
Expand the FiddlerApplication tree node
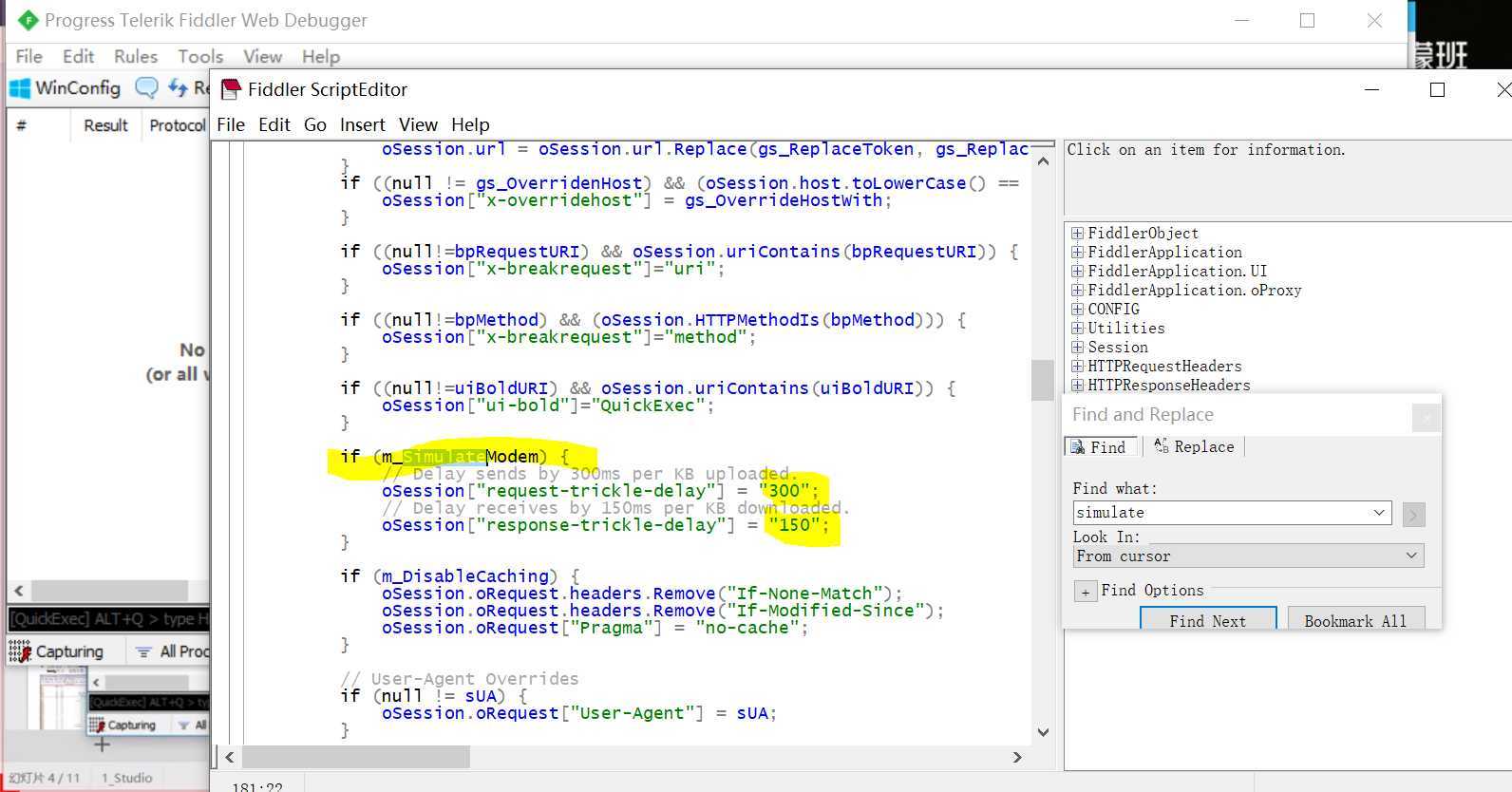(1077, 252)
